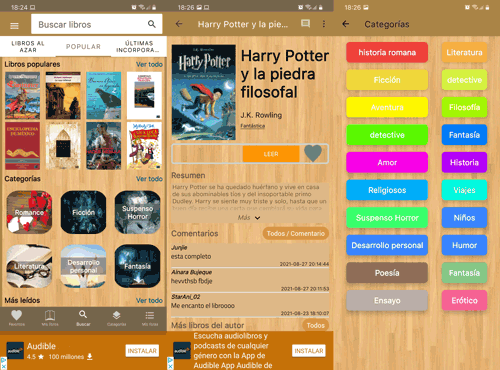Viewport: 500px width, 370px height.
Task: Switch to Popular tab
Action: [x=83, y=46]
